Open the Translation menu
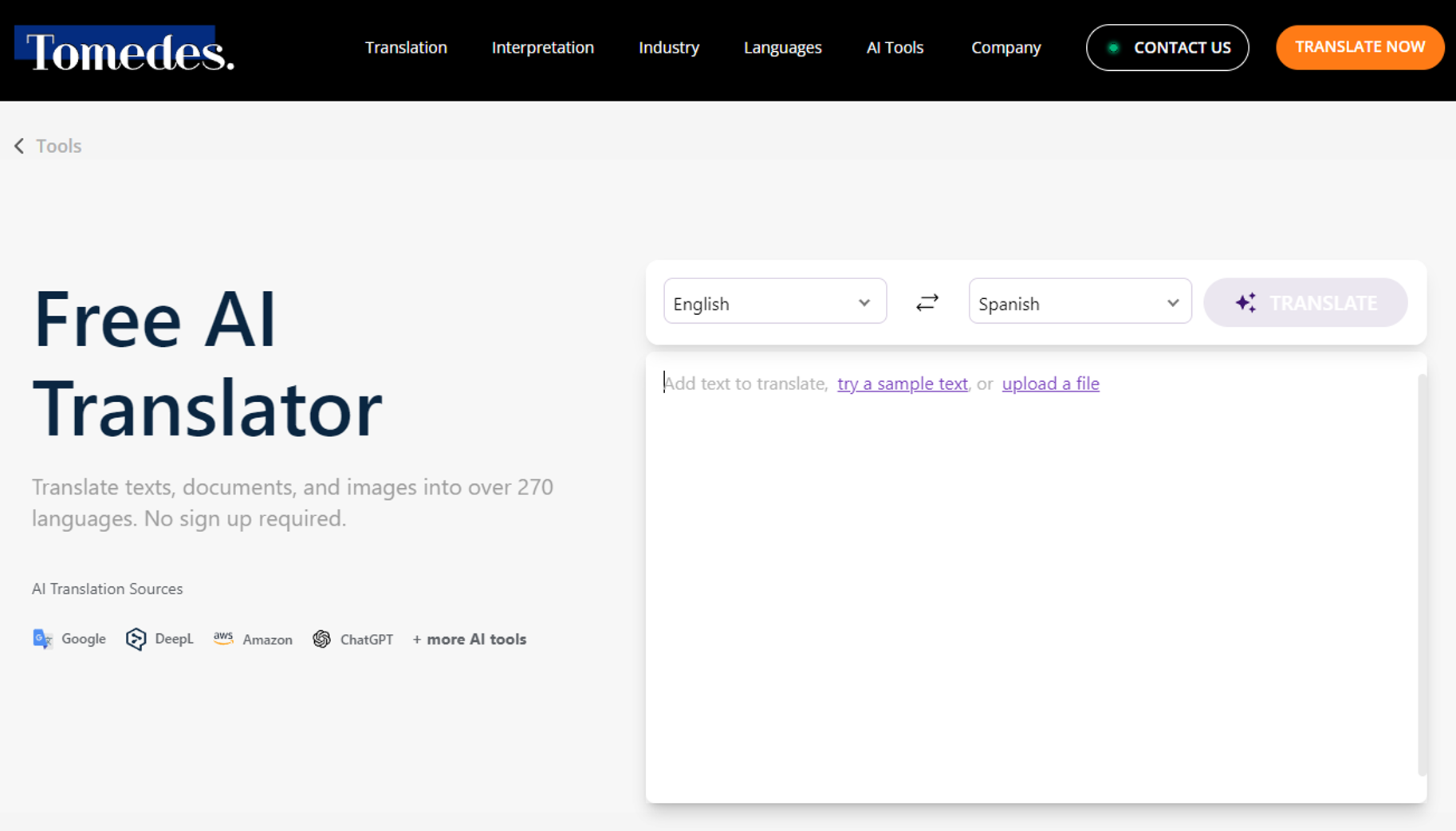Viewport: 1456px width, 831px height. (x=406, y=47)
